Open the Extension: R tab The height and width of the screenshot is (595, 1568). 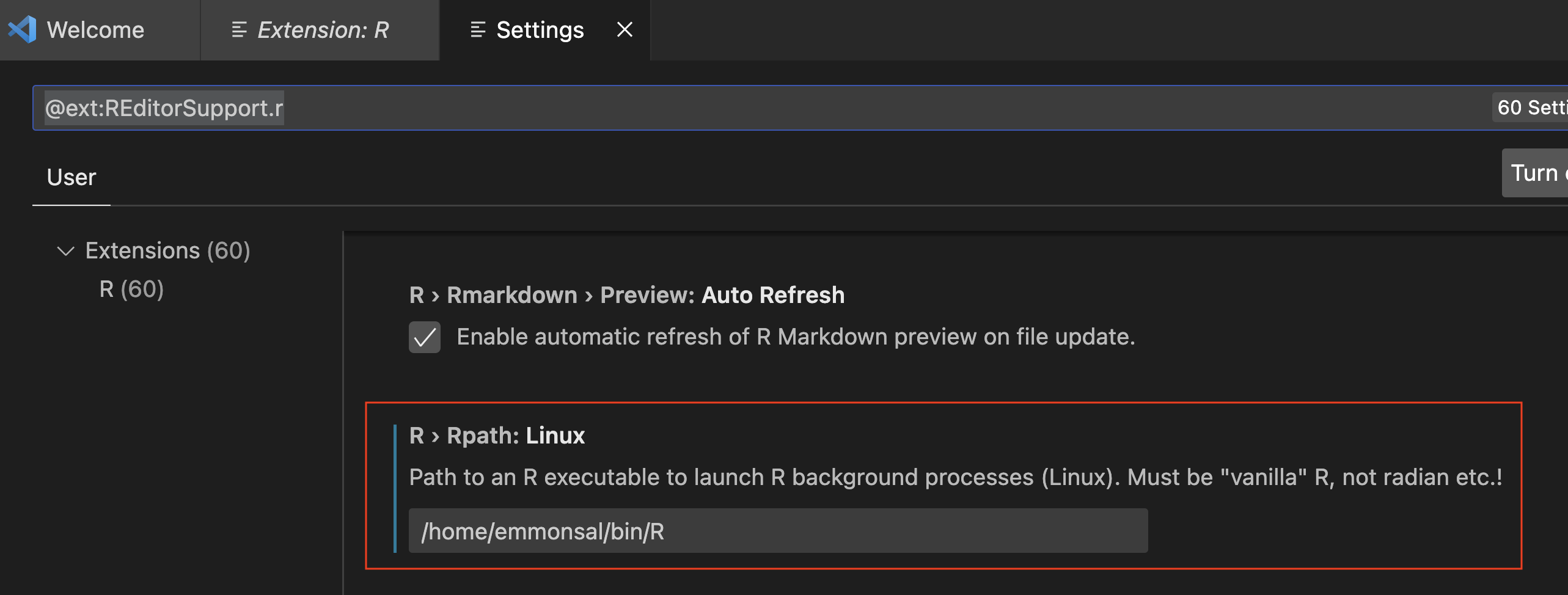pyautogui.click(x=323, y=30)
